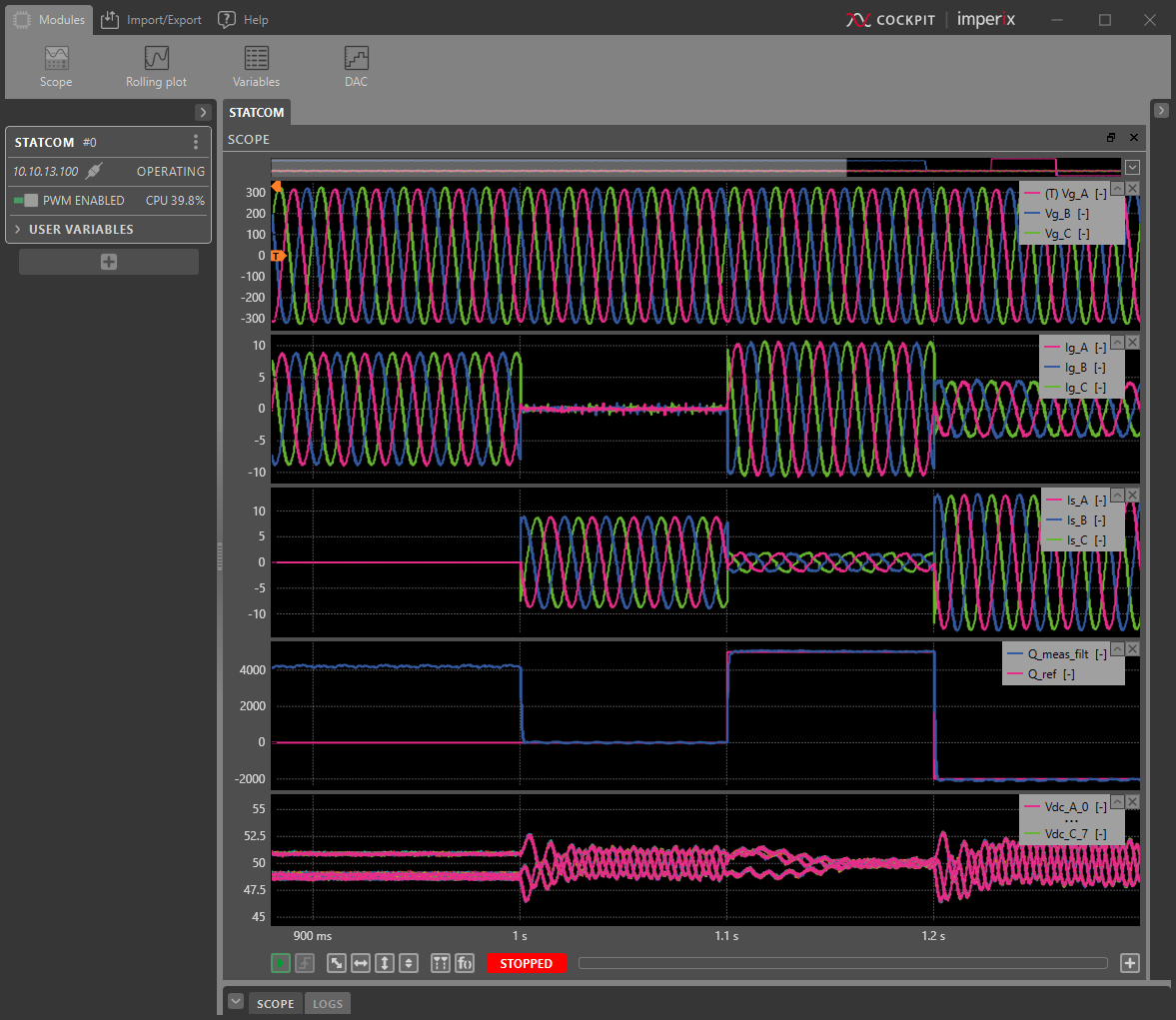
Task: Click the green run scope button
Action: tap(281, 963)
